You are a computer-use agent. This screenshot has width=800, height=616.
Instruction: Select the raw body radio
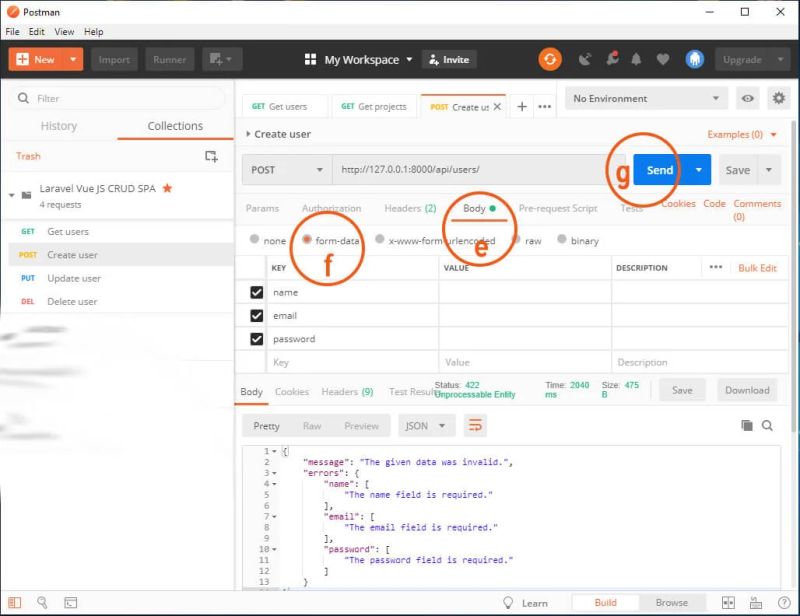click(x=516, y=239)
